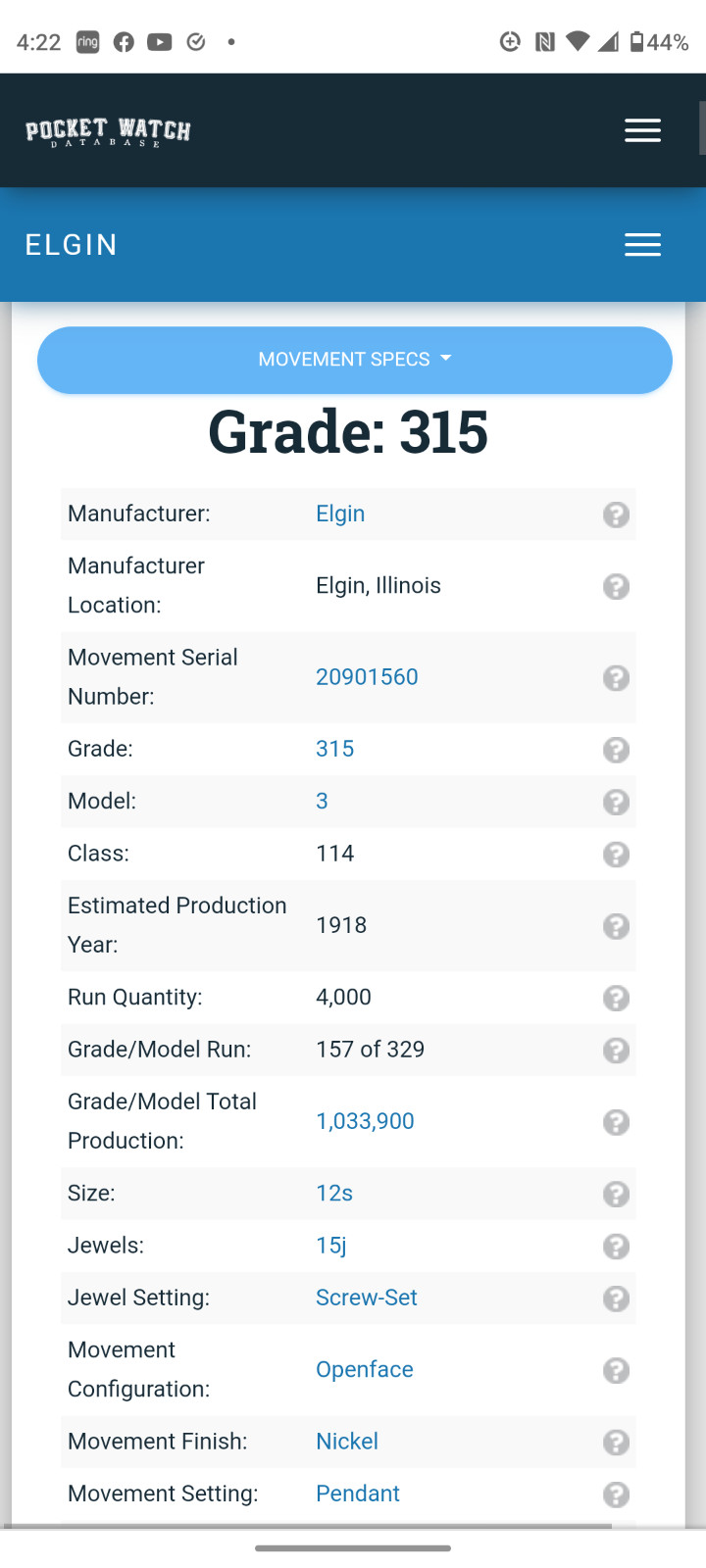Open help icon for Movement Finish row

616,1443
